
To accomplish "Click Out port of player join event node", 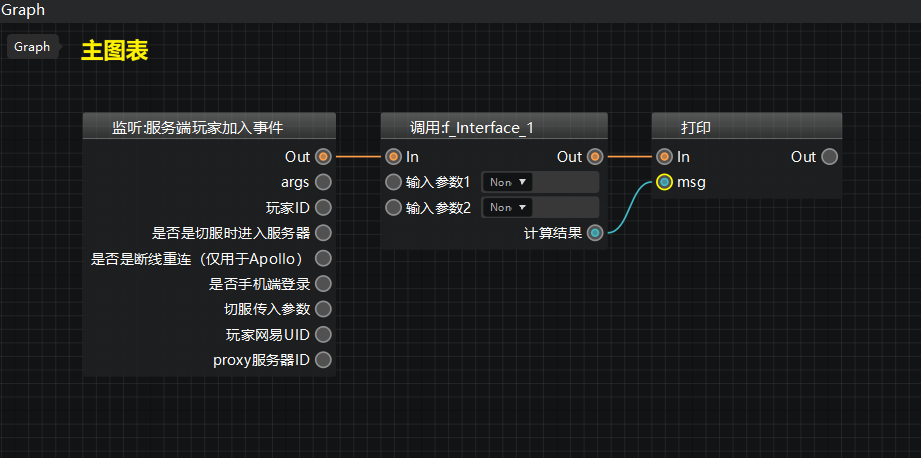I will [323, 157].
